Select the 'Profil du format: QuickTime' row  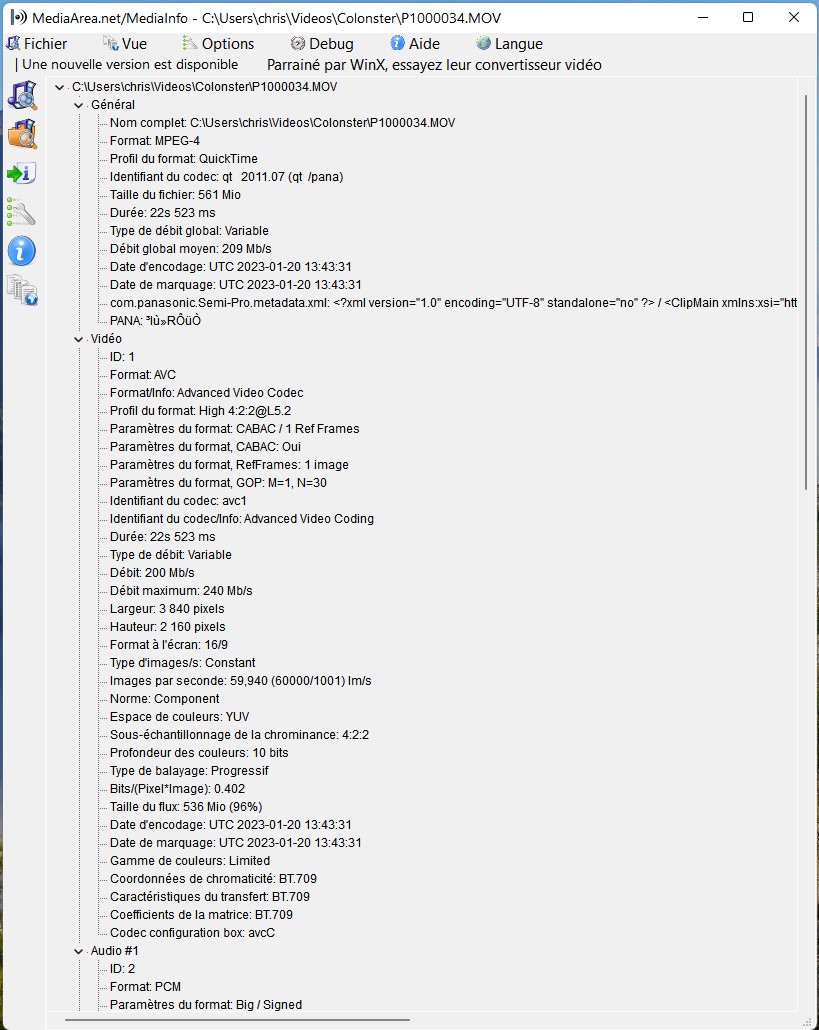coord(184,159)
